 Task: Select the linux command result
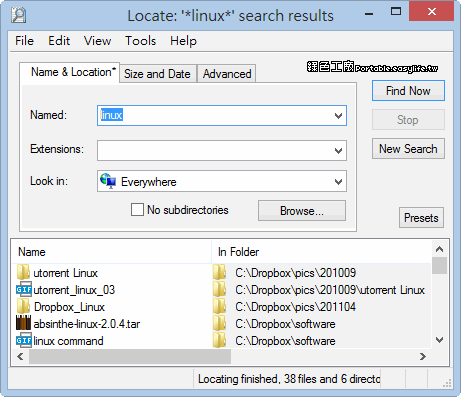click(x=68, y=341)
